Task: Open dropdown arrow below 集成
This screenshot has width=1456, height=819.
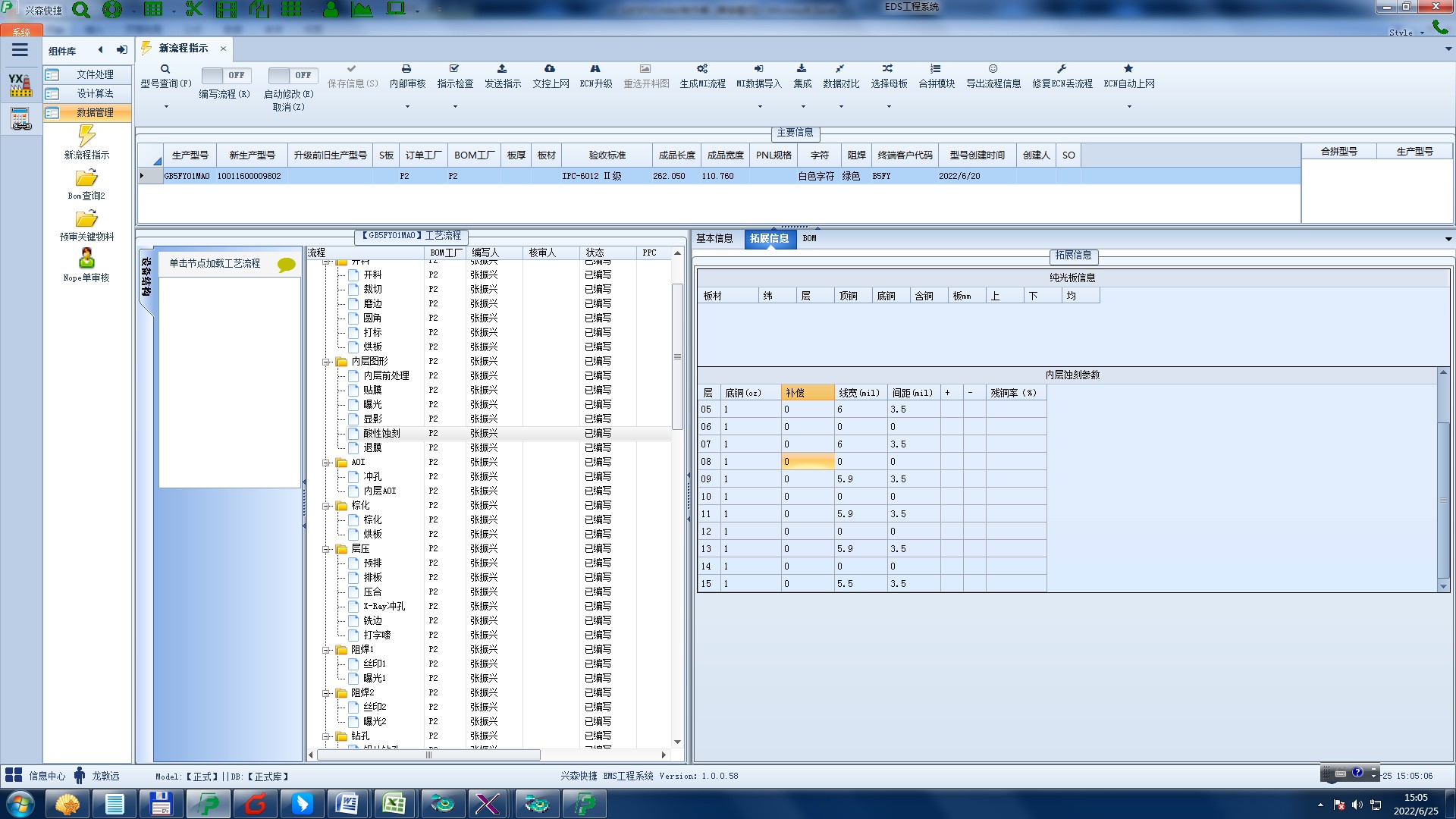Action: point(802,106)
